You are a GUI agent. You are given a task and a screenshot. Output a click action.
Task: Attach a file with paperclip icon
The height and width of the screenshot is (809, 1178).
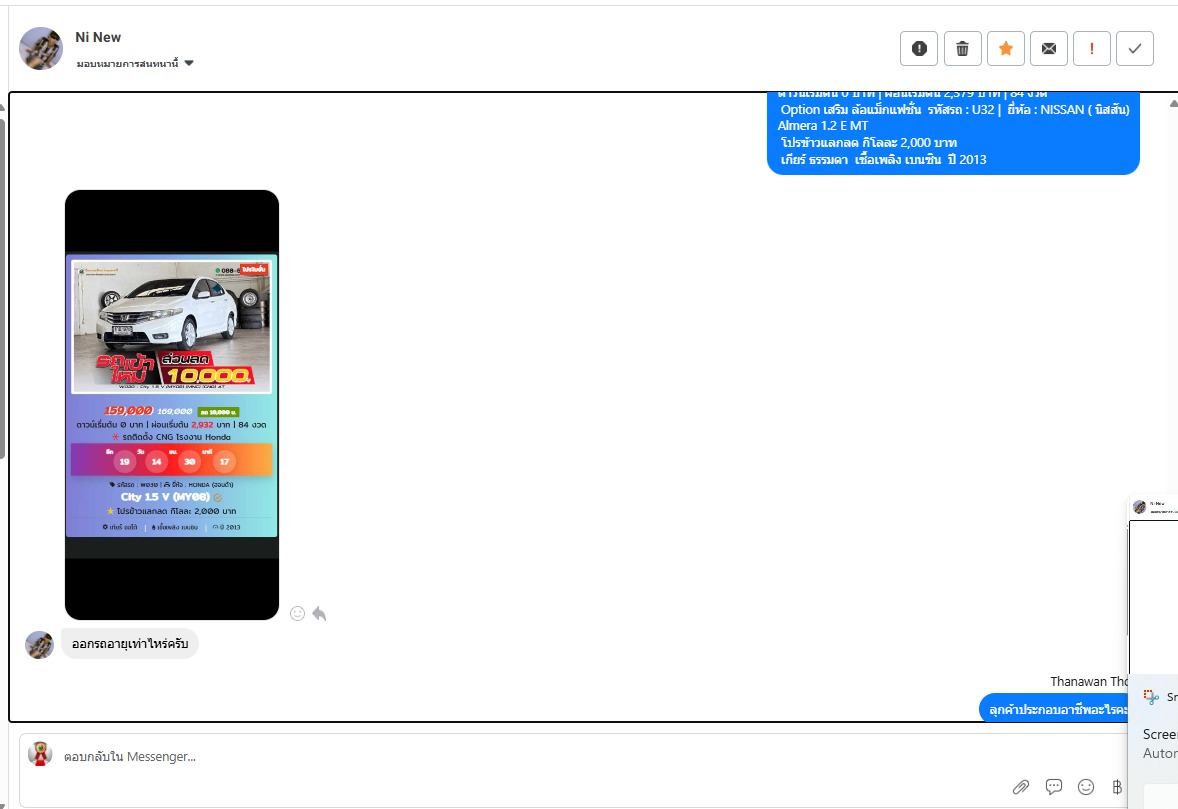coord(1020,786)
